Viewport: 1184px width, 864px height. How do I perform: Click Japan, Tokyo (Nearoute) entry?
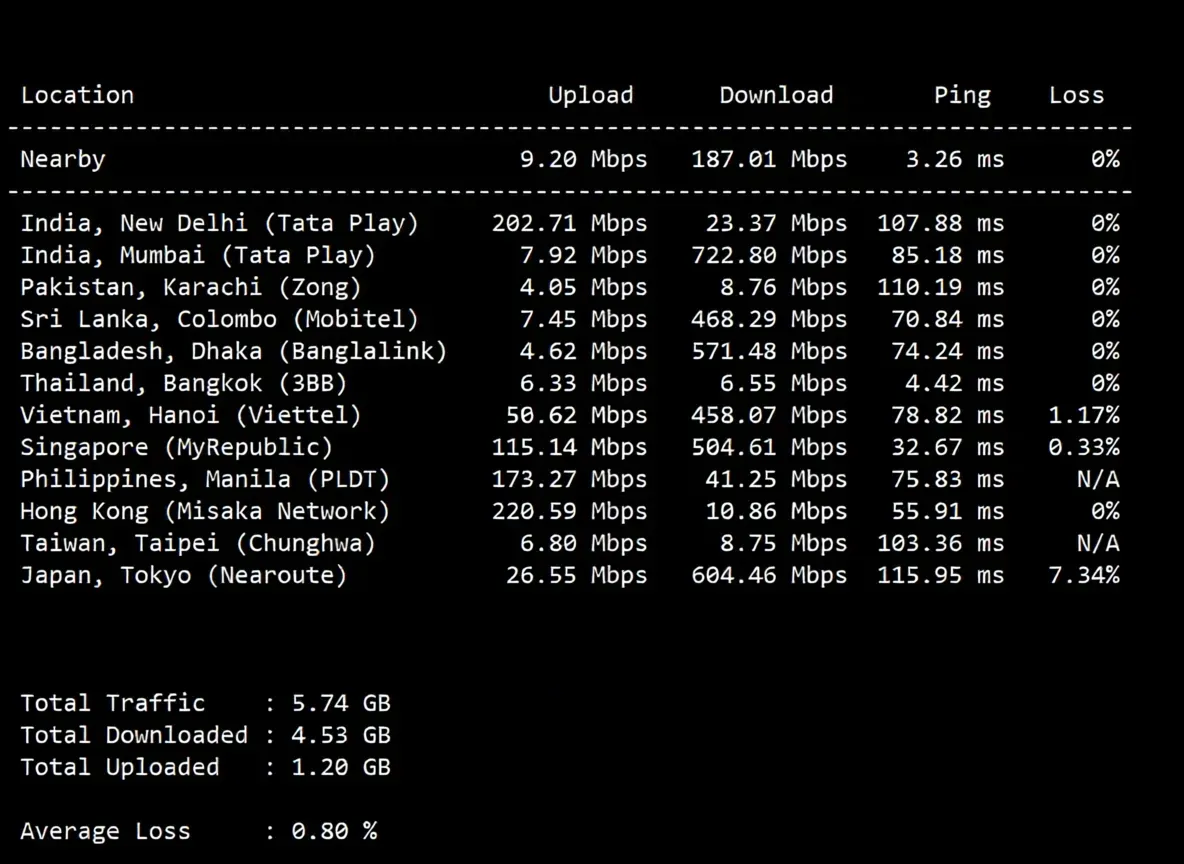[x=183, y=575]
